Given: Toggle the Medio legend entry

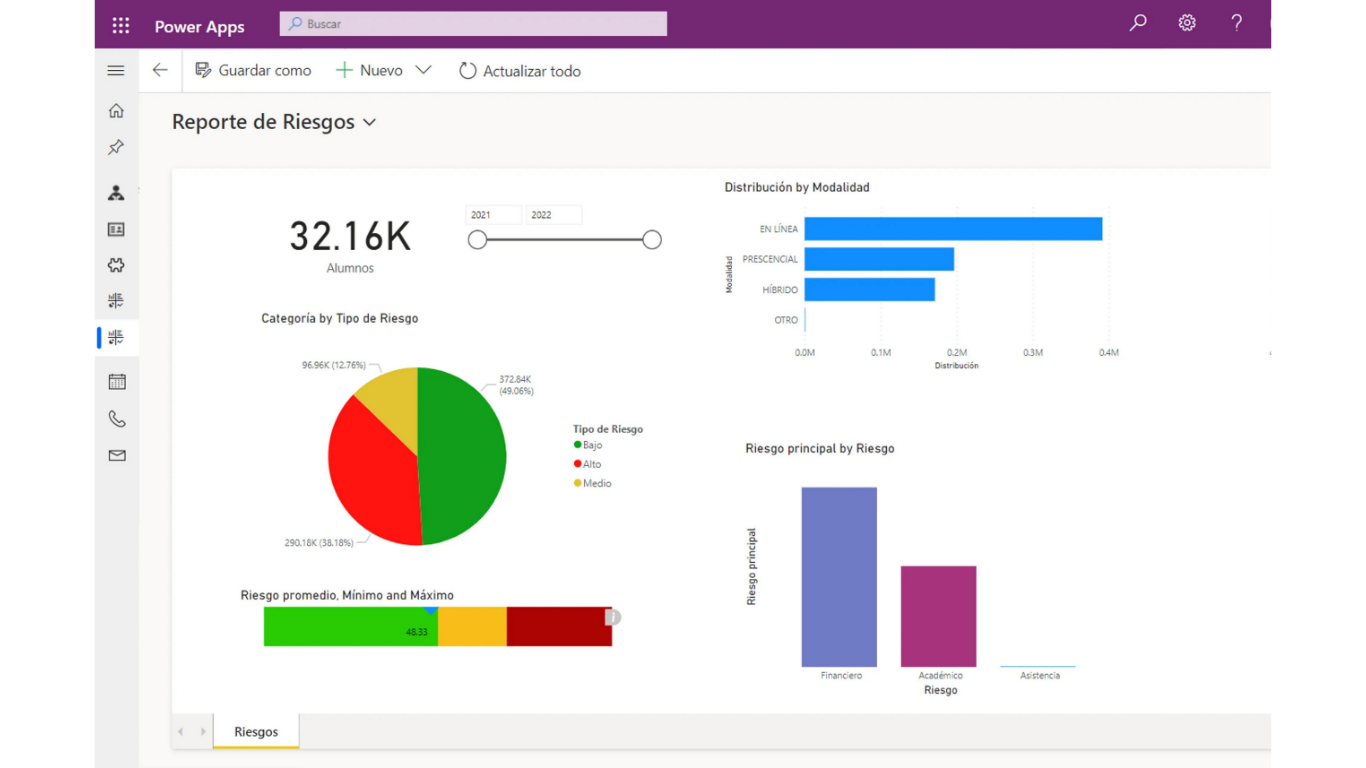Looking at the screenshot, I should point(592,483).
